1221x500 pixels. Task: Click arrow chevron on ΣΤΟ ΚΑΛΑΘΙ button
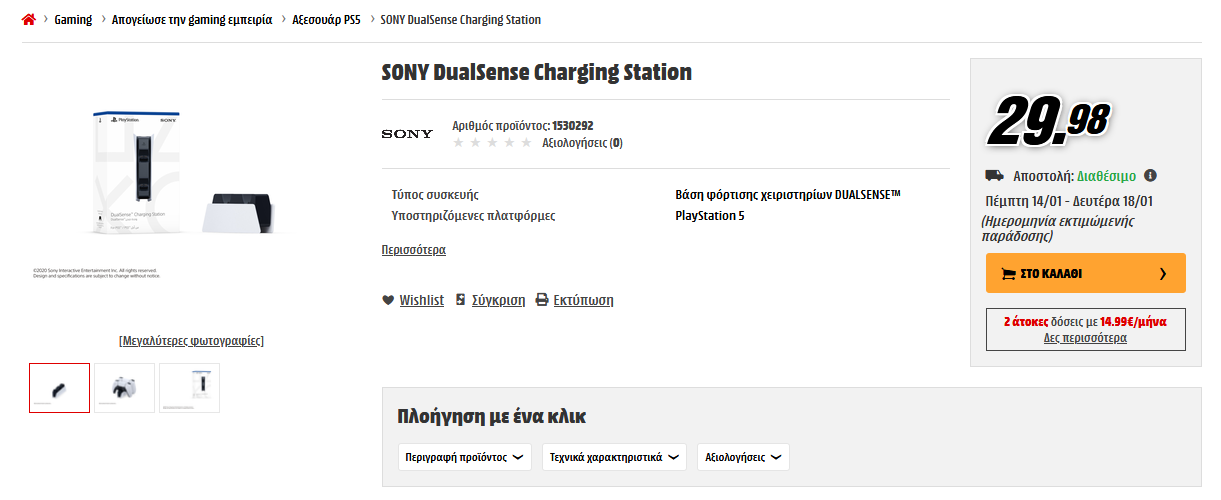1163,273
